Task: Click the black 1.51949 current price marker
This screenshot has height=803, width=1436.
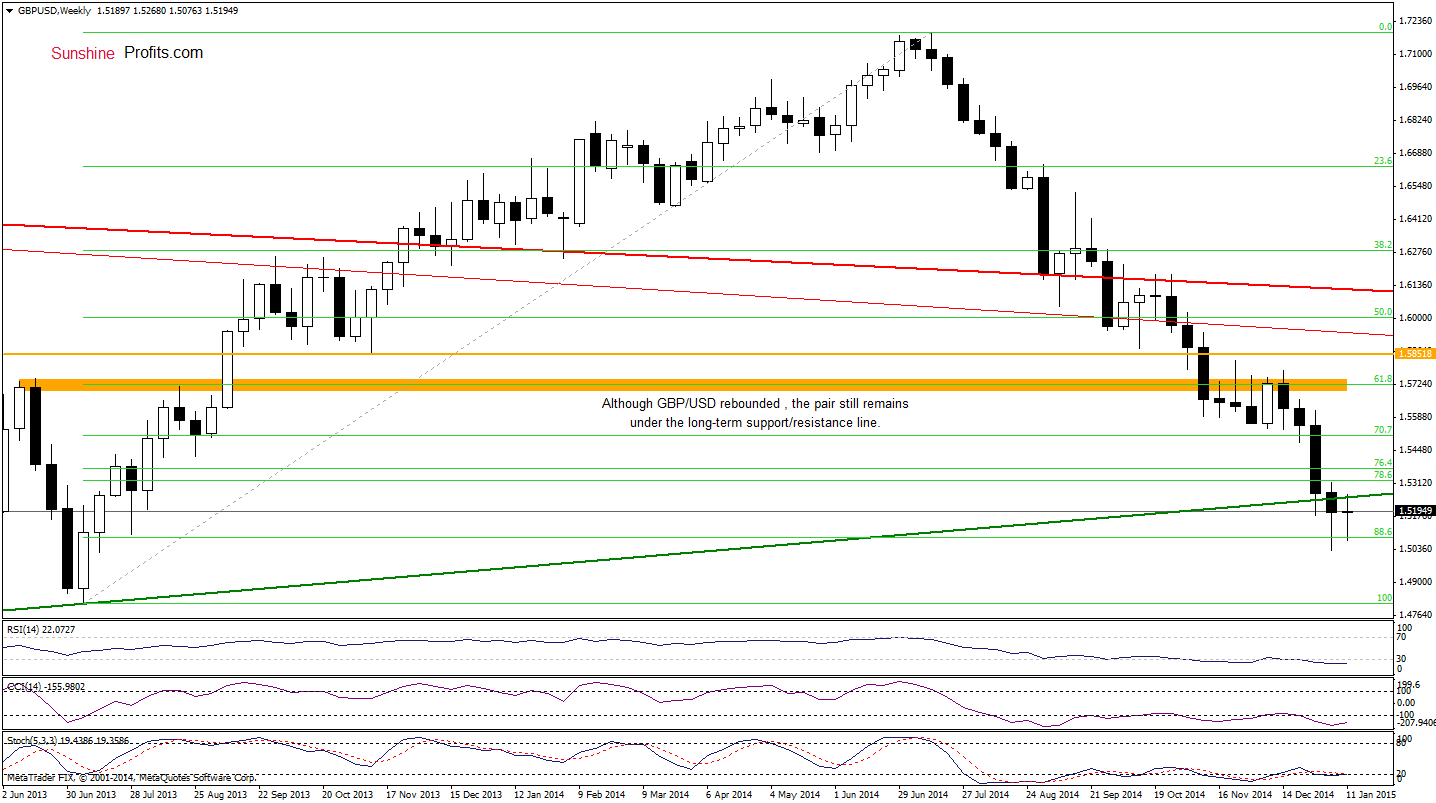Action: [x=1415, y=510]
